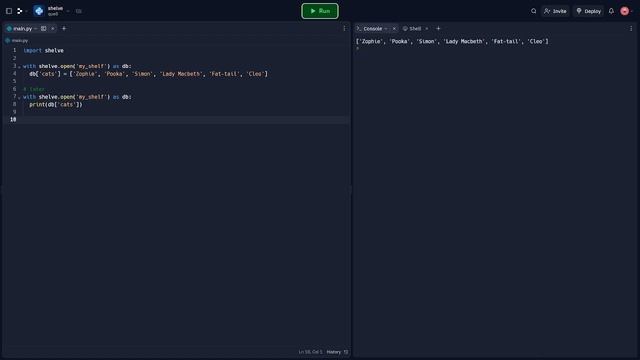Open the shelve project name
The image size is (640, 360).
(55, 8)
